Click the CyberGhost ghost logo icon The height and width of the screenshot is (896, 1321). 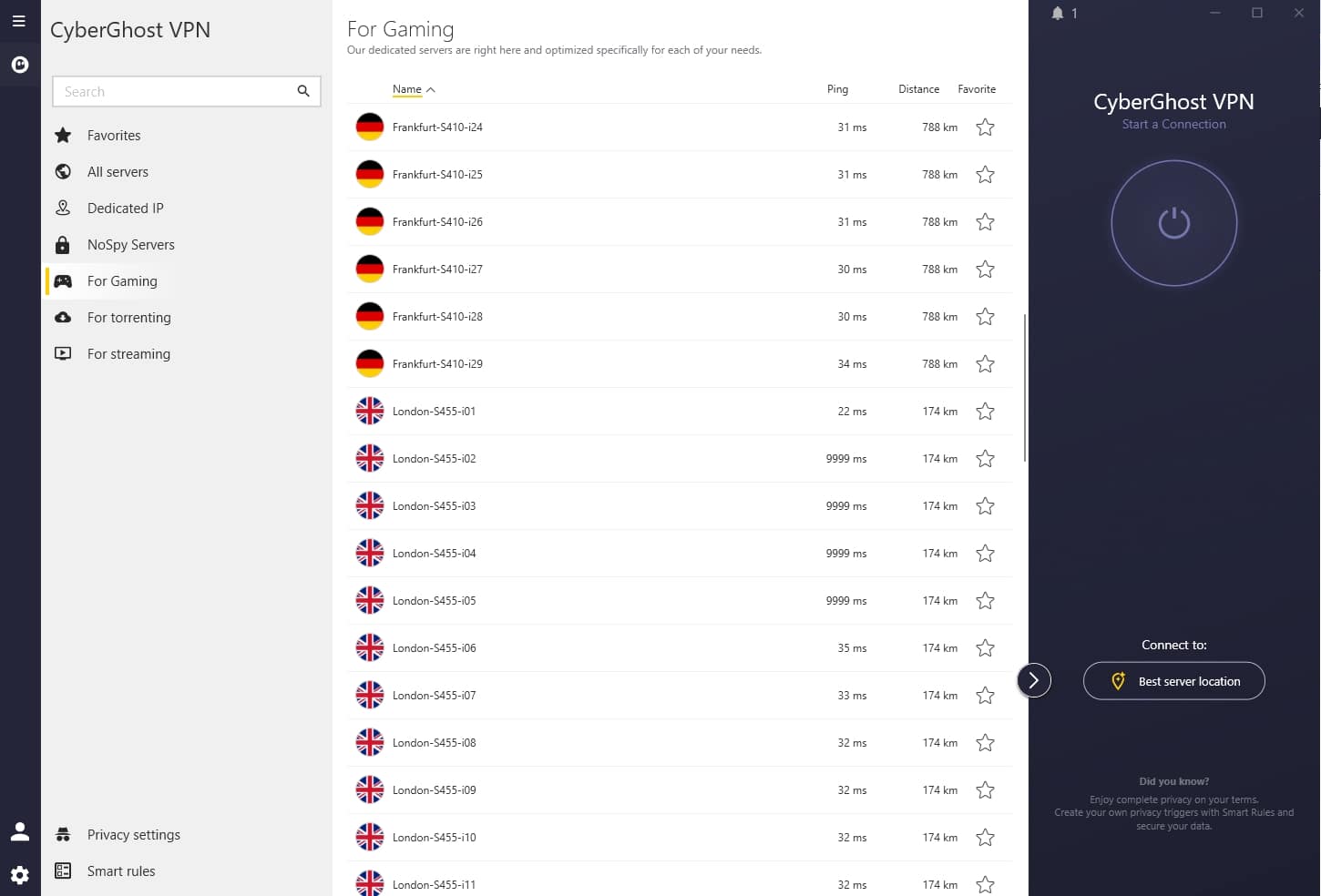coord(19,65)
